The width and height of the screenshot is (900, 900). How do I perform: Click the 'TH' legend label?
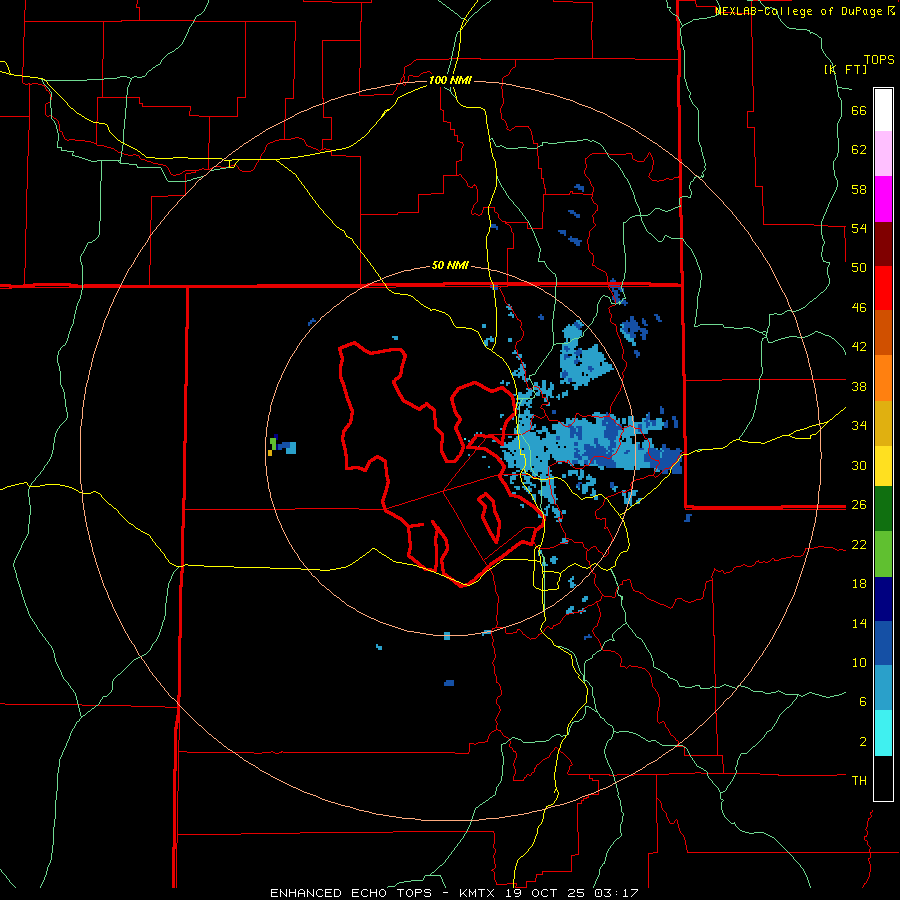pos(859,781)
